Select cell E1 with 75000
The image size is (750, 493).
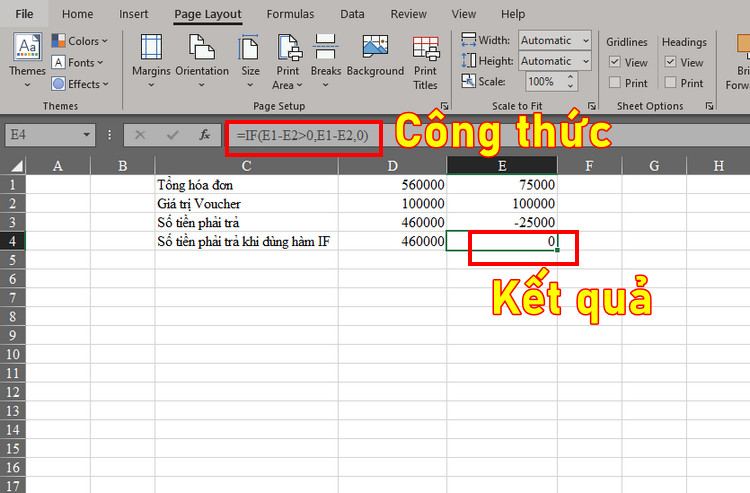point(502,185)
